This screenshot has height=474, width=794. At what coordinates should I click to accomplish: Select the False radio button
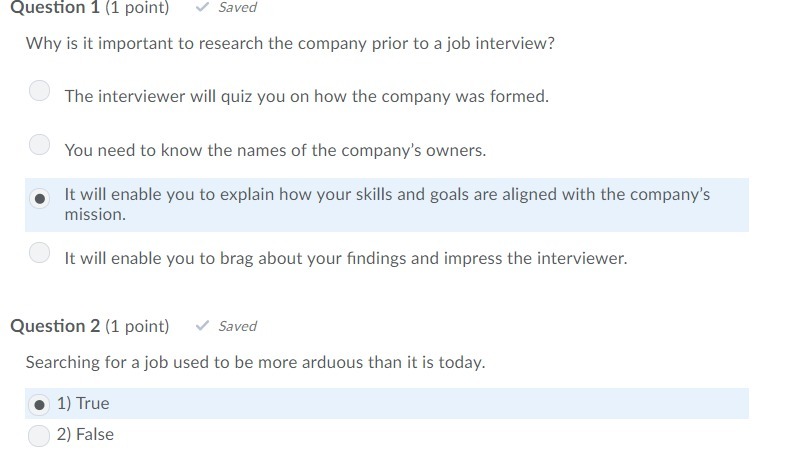point(39,435)
